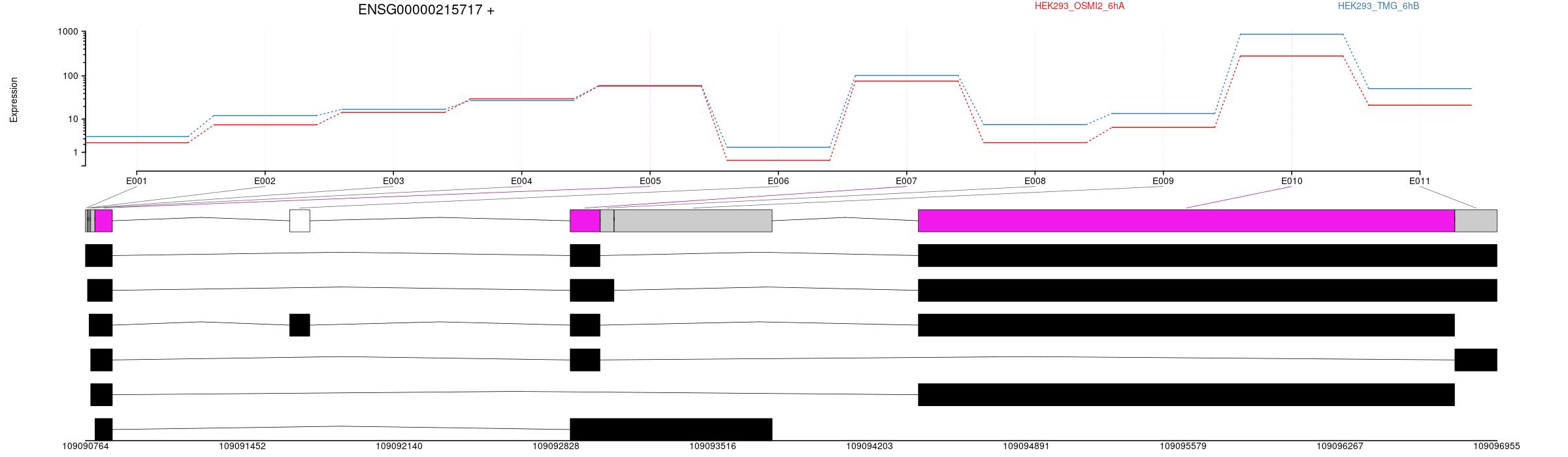1568x457 pixels.
Task: Click genomic coordinate 109096267
Action: coord(1340,447)
